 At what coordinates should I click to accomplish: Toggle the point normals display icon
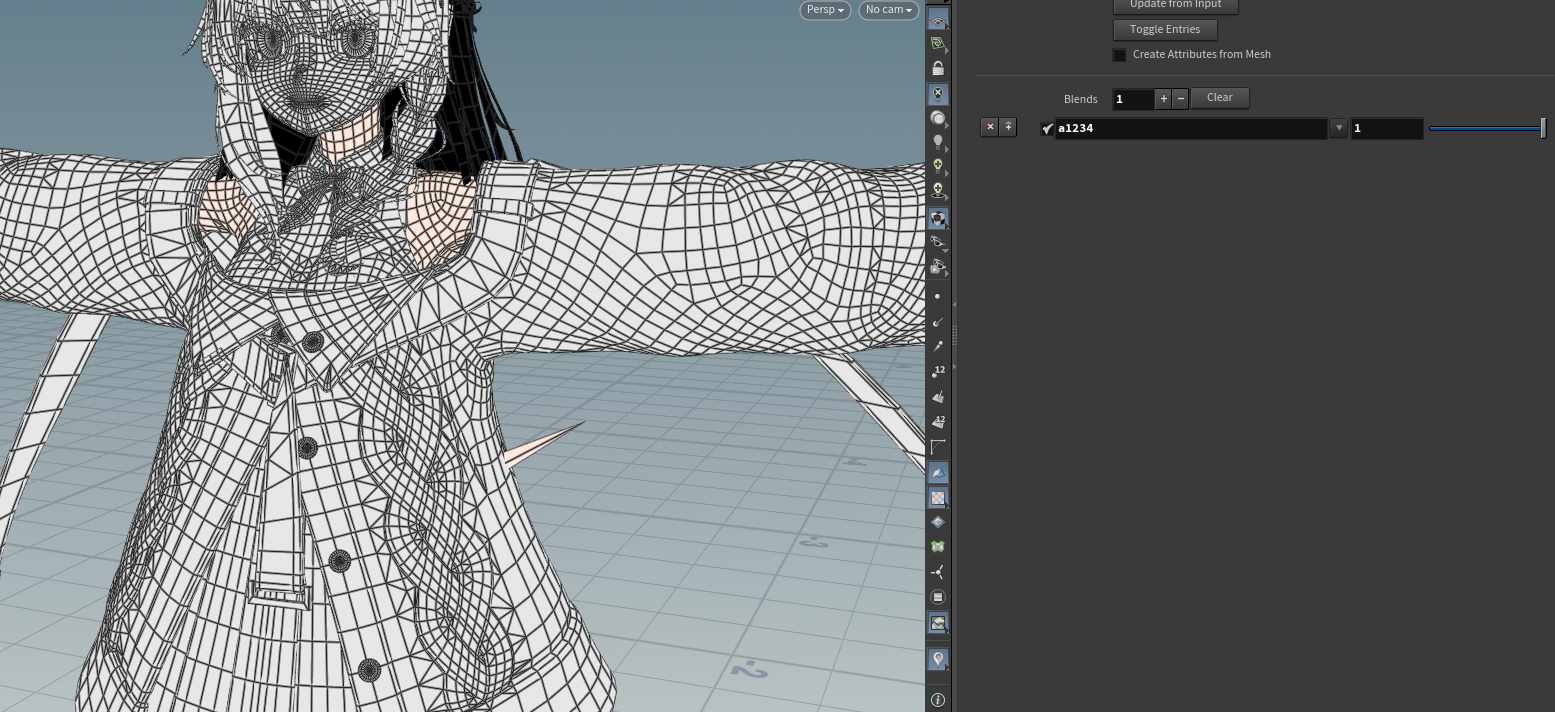[x=938, y=322]
